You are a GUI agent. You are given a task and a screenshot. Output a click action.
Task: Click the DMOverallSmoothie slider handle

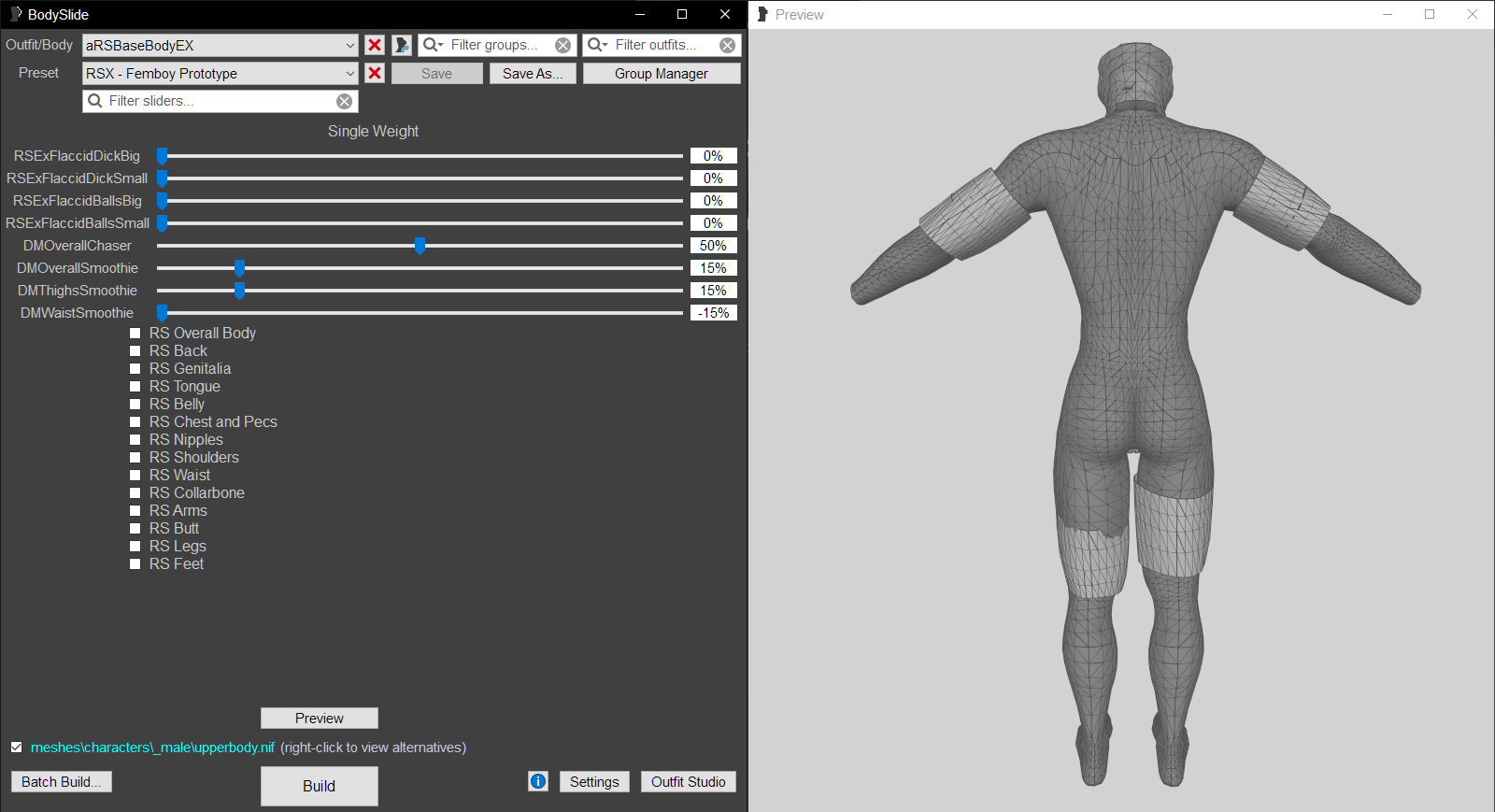point(239,267)
